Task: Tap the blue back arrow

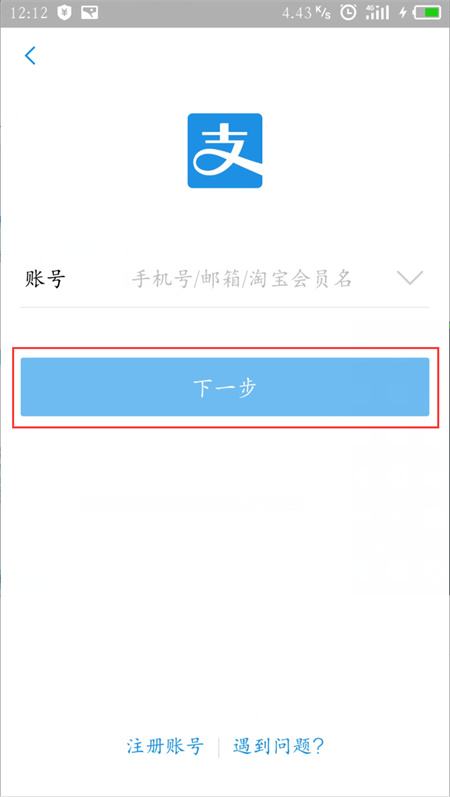Action: pos(31,55)
